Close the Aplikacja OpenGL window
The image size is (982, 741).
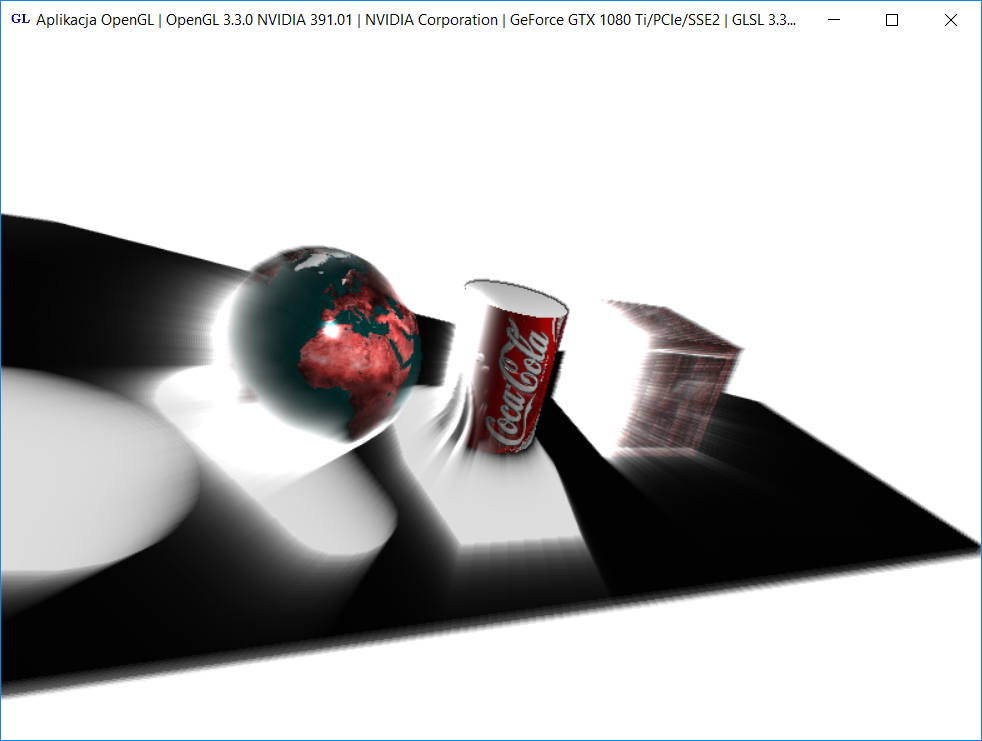point(951,20)
